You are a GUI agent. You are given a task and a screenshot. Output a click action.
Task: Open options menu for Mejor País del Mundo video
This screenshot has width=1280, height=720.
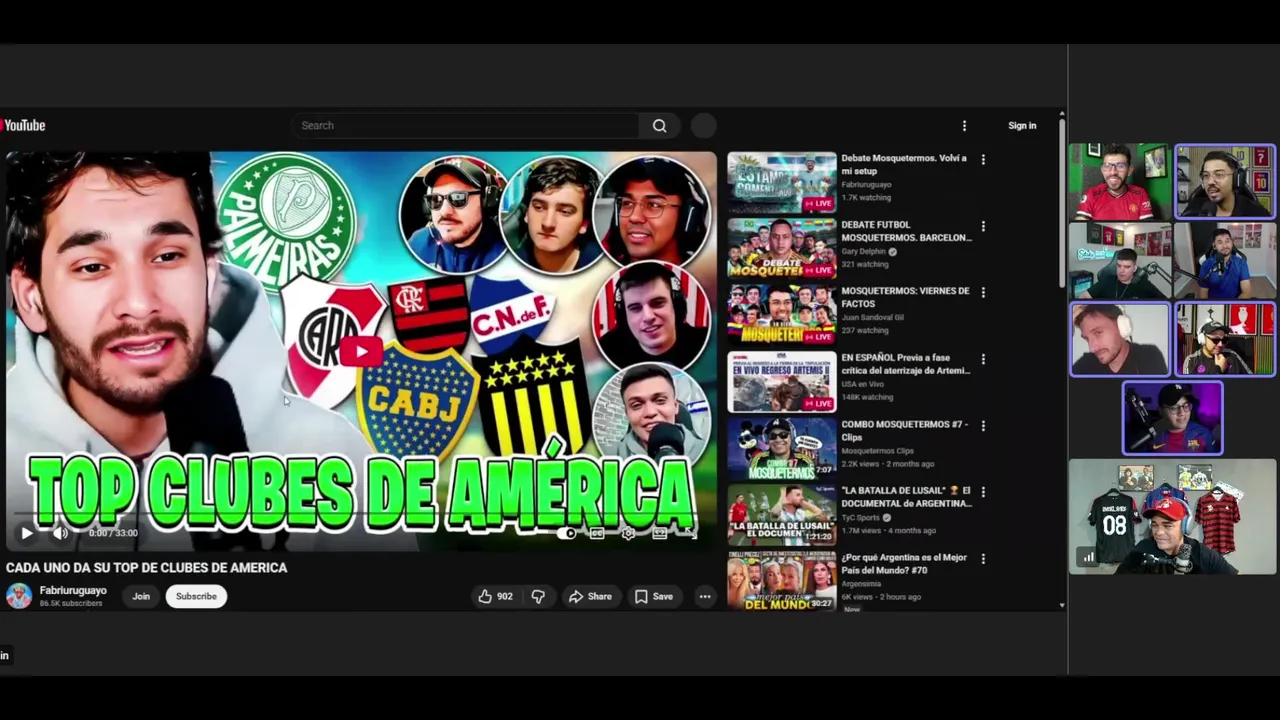(x=983, y=558)
